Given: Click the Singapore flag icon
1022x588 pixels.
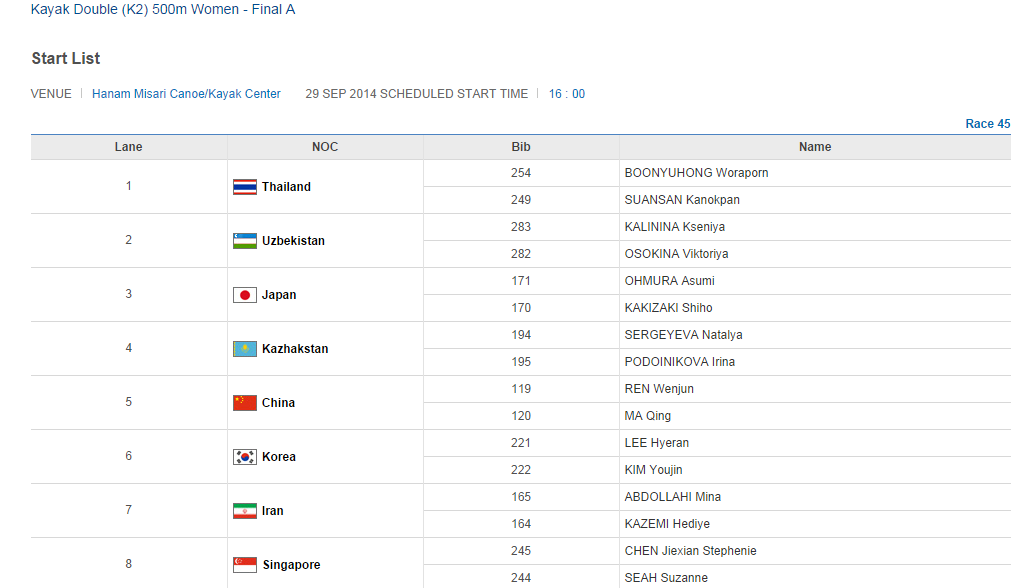Looking at the screenshot, I should pyautogui.click(x=245, y=565).
